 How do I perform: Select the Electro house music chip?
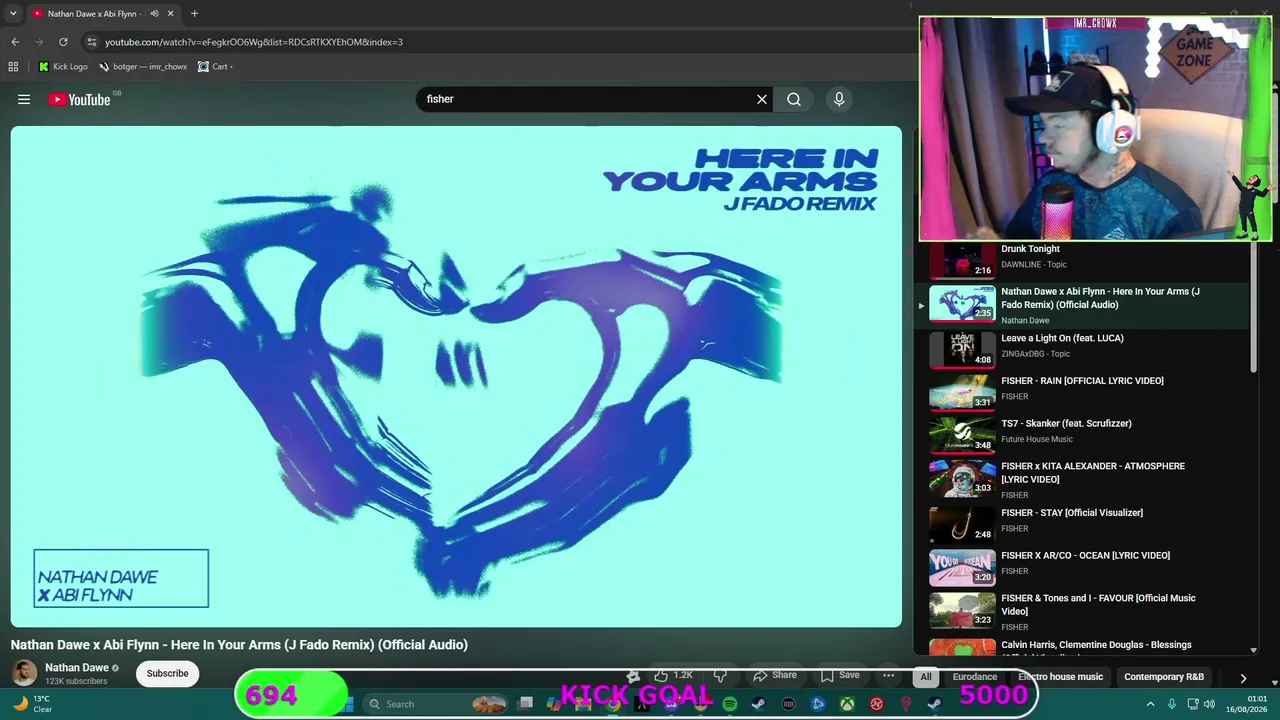tap(1060, 677)
